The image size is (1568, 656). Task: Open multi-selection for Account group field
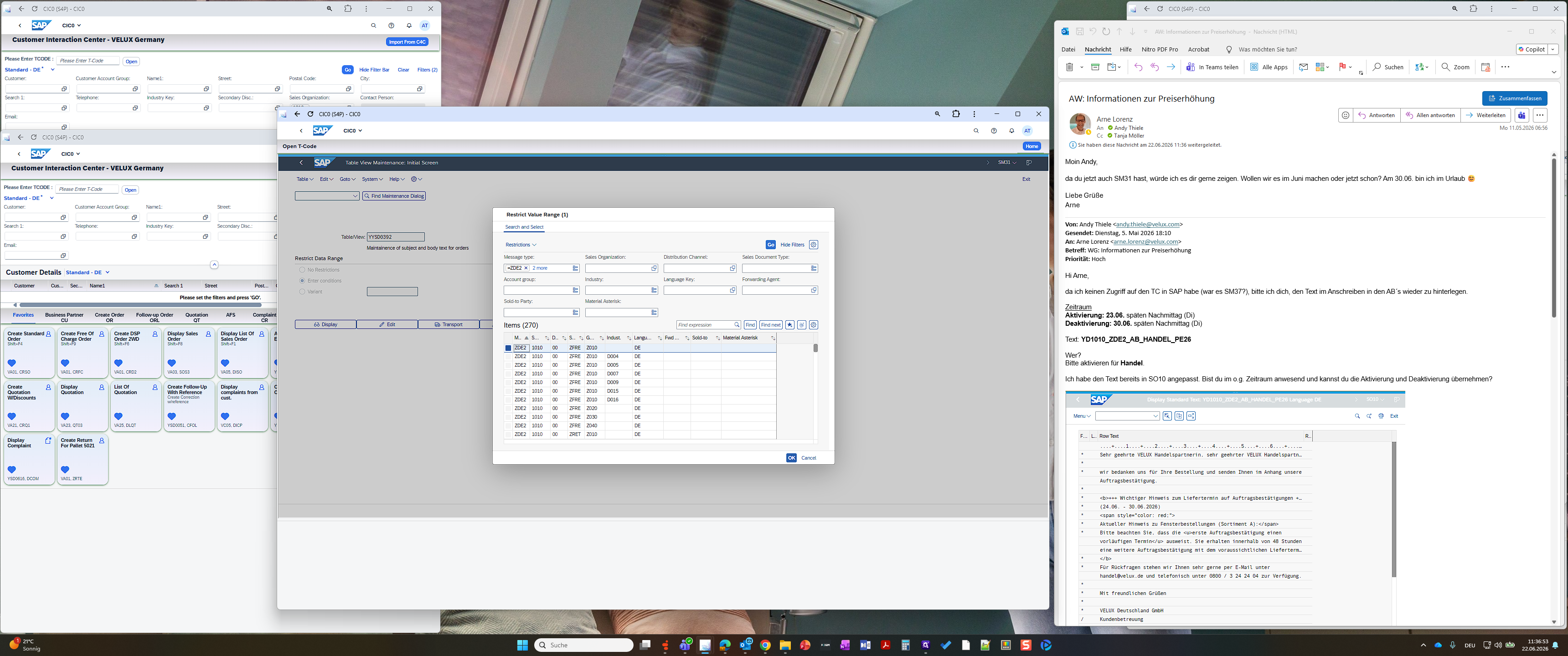pos(575,290)
